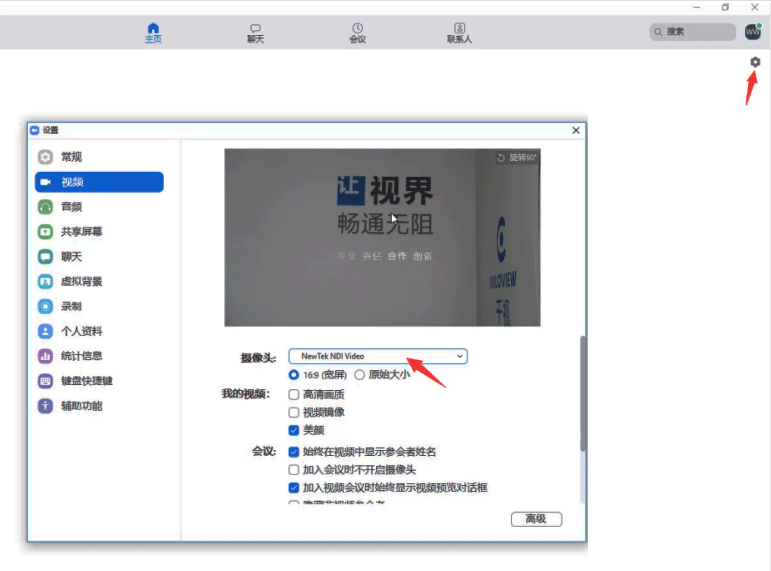Screen dimensions: 771x571
Task: Switch to the 聊天 chat tab
Action: point(255,33)
